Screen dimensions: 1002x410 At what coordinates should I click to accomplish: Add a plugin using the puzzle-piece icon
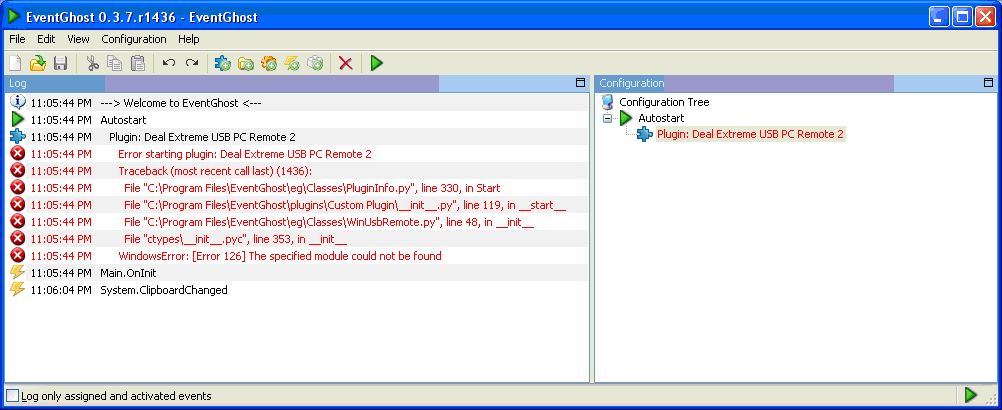[222, 63]
